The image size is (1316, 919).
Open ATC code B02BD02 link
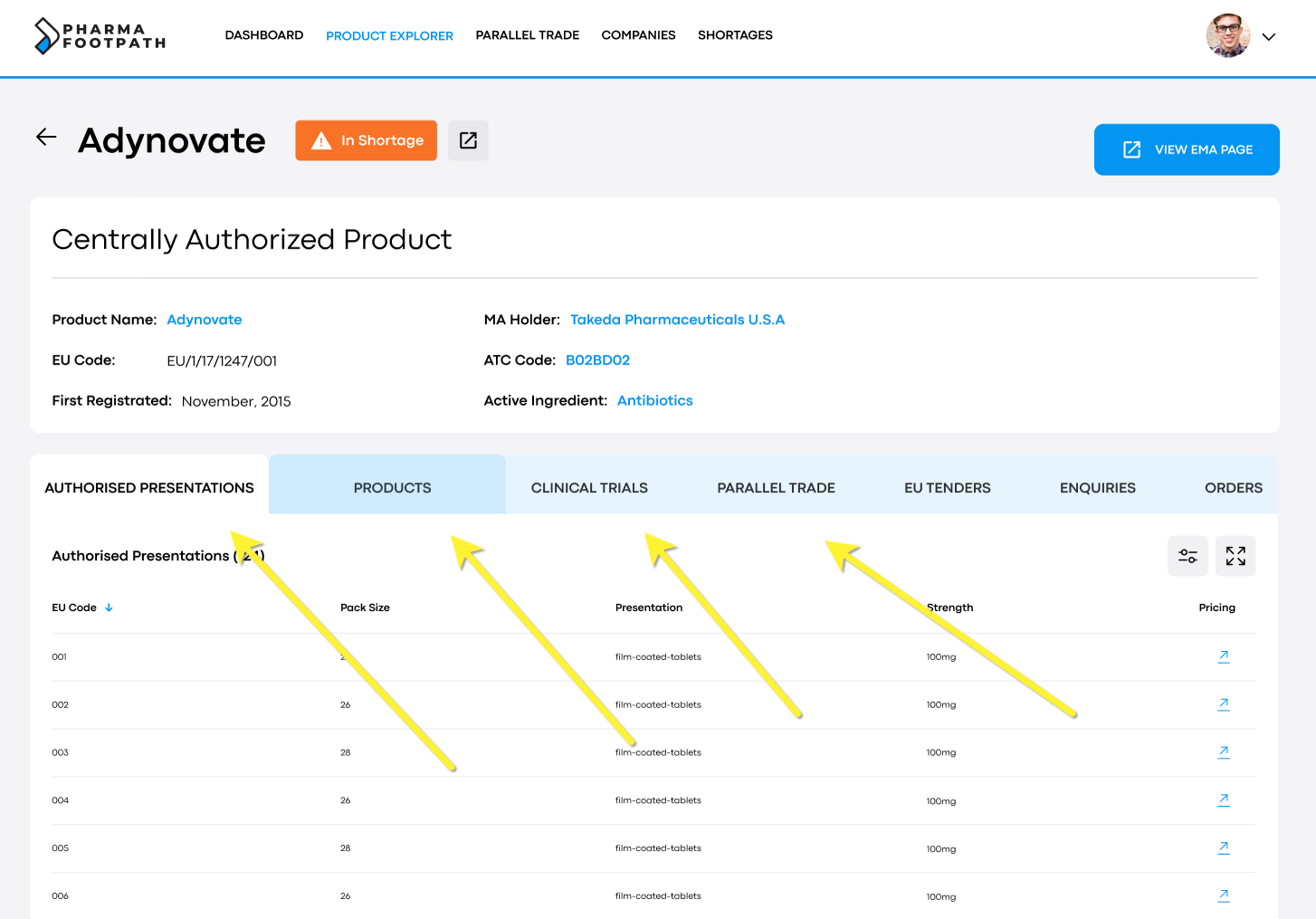coord(597,360)
